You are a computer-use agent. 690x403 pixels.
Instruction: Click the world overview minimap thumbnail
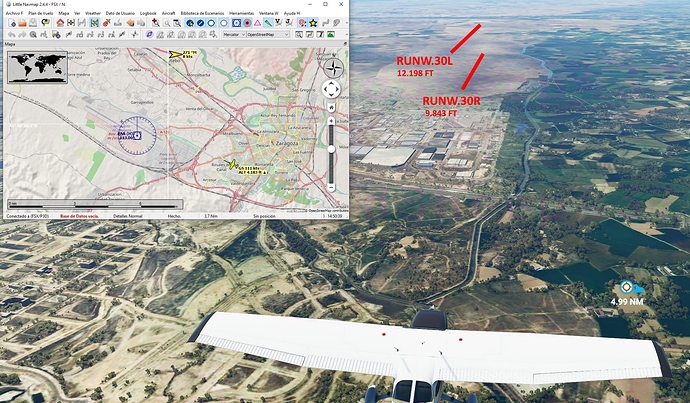tap(37, 67)
